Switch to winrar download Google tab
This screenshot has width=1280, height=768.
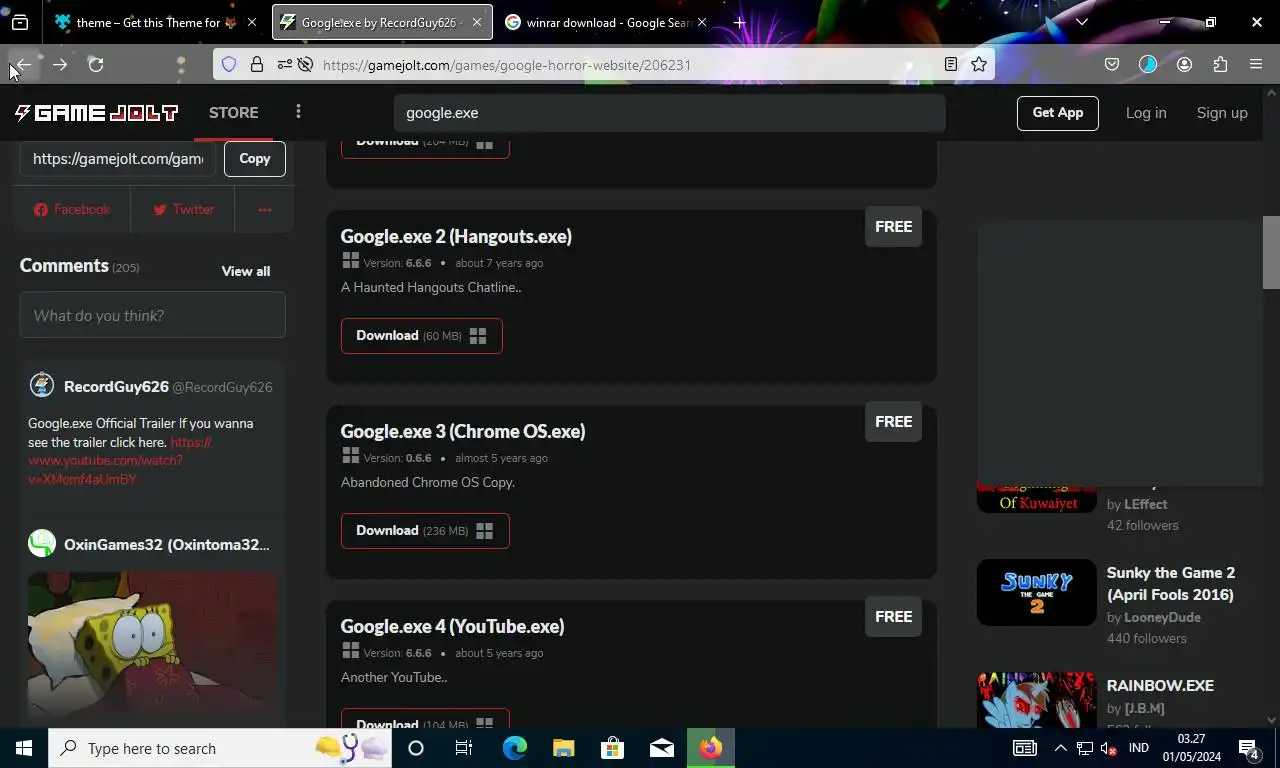click(x=608, y=22)
